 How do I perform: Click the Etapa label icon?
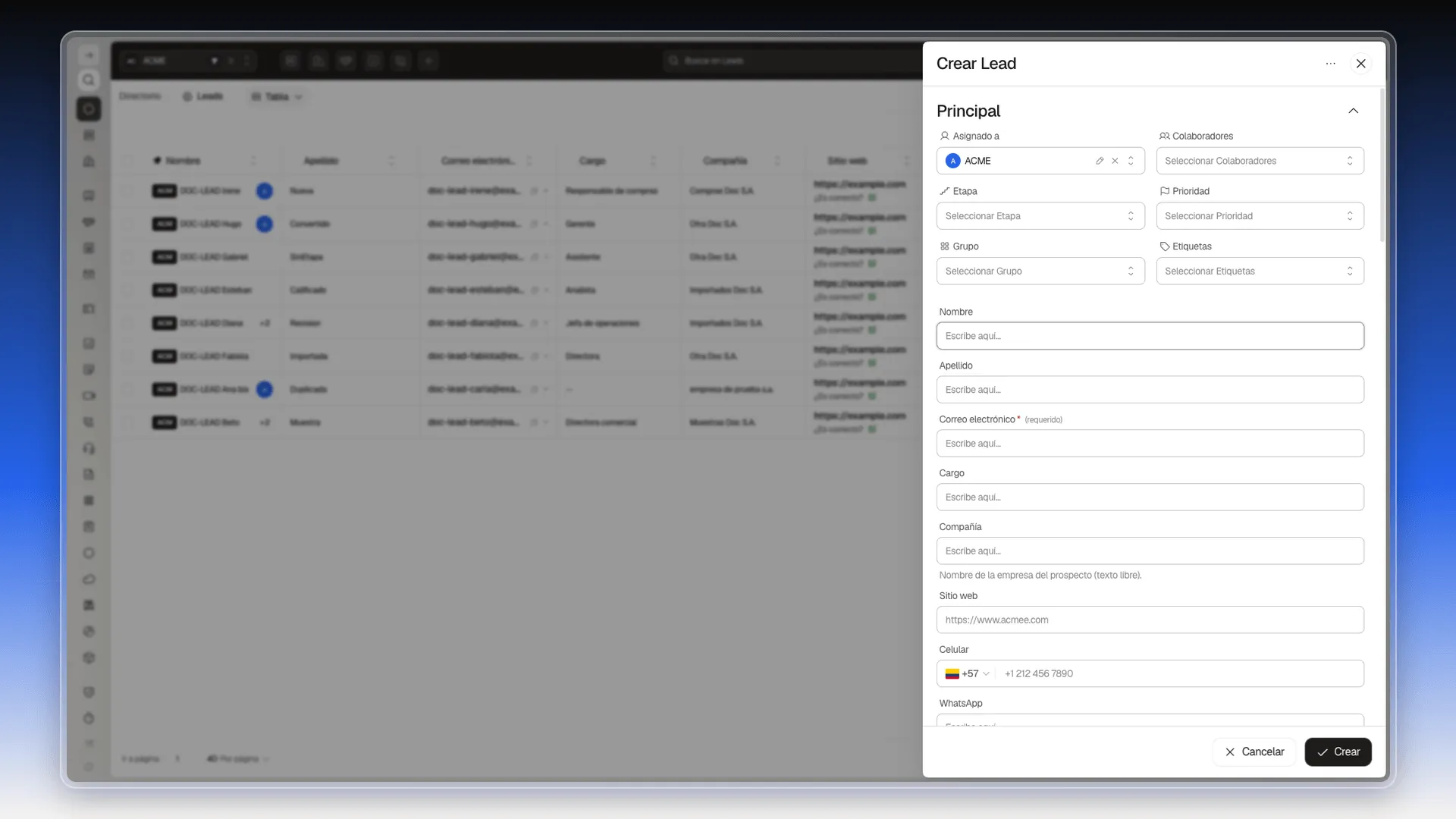click(944, 192)
